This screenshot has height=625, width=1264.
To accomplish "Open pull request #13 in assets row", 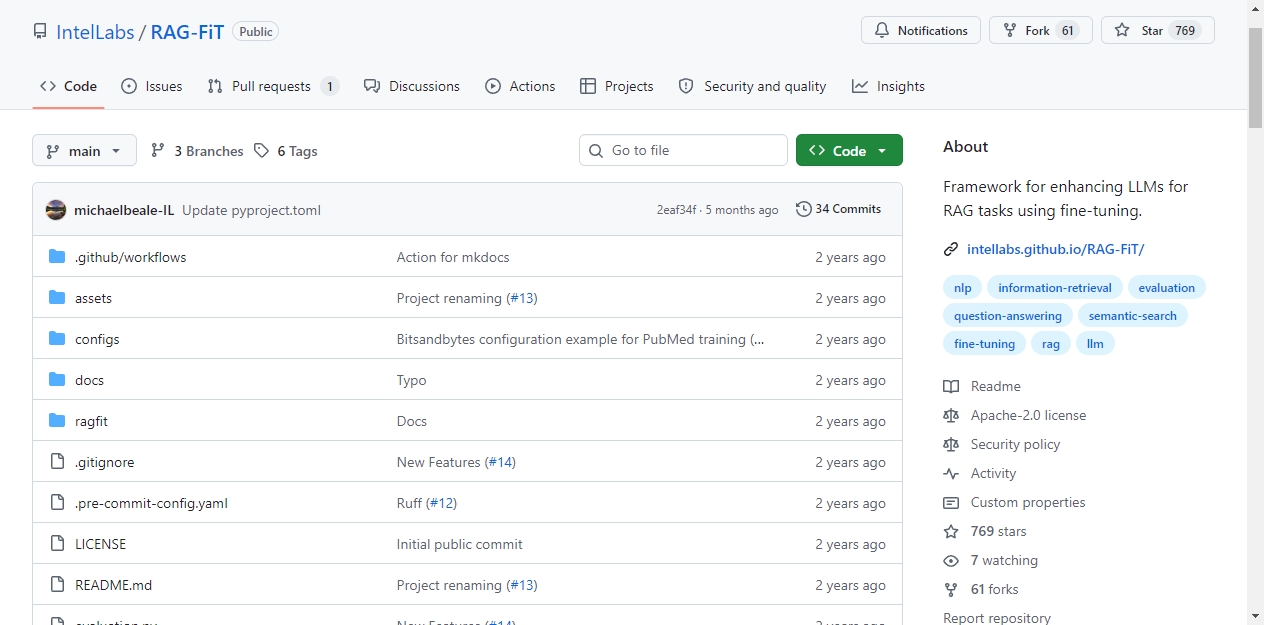I will [522, 298].
